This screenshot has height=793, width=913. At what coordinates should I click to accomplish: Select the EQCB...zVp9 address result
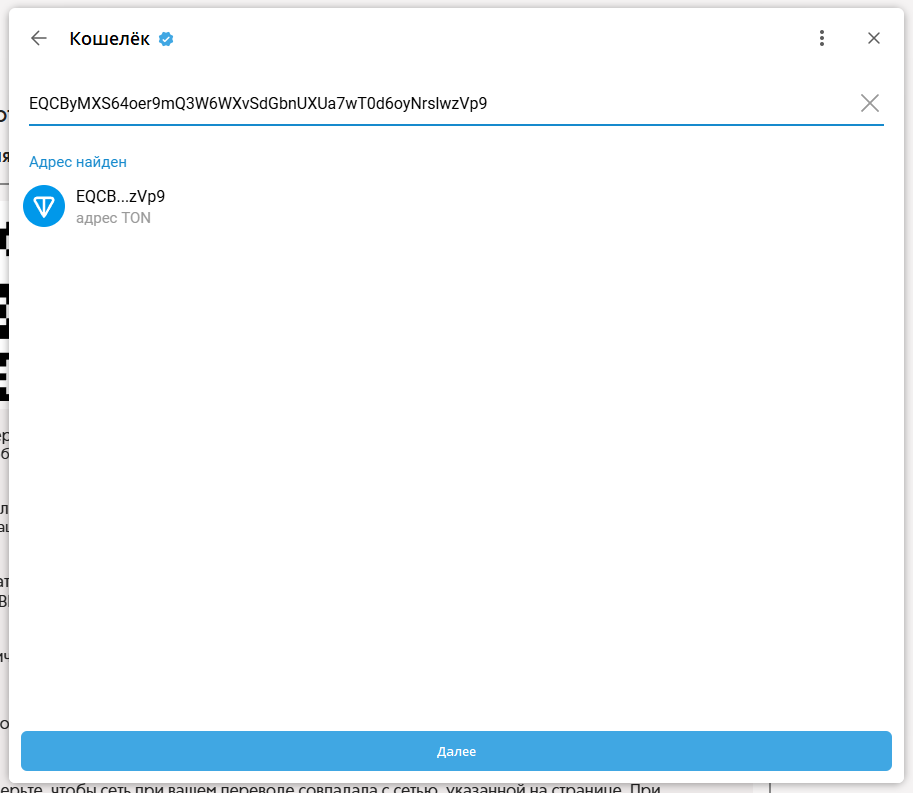click(x=120, y=197)
